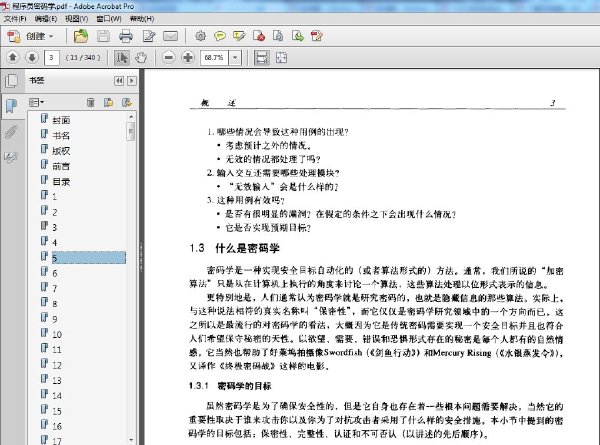The width and height of the screenshot is (600, 445).
Task: Click the Zoom out minus button
Action: [x=168, y=58]
